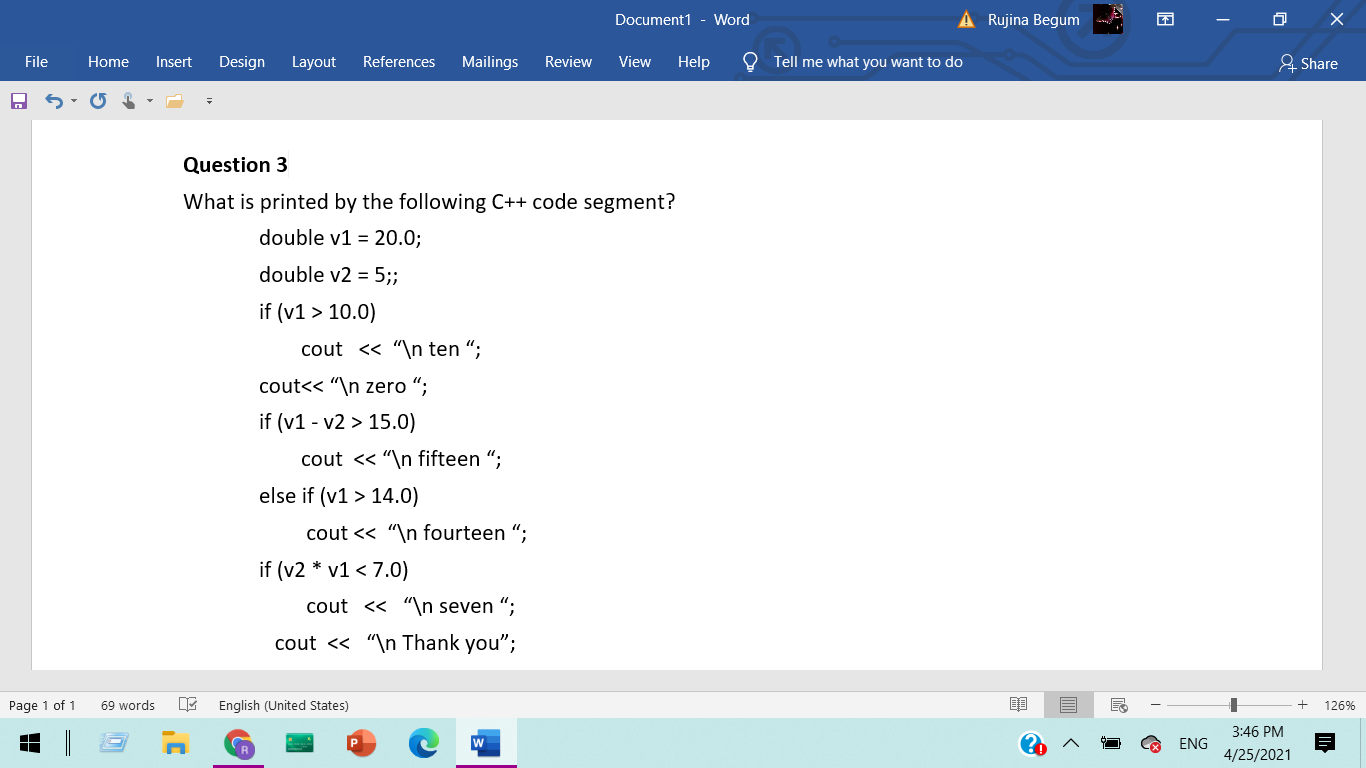The height and width of the screenshot is (768, 1366).
Task: Switch to the Mailings tab
Action: point(490,62)
